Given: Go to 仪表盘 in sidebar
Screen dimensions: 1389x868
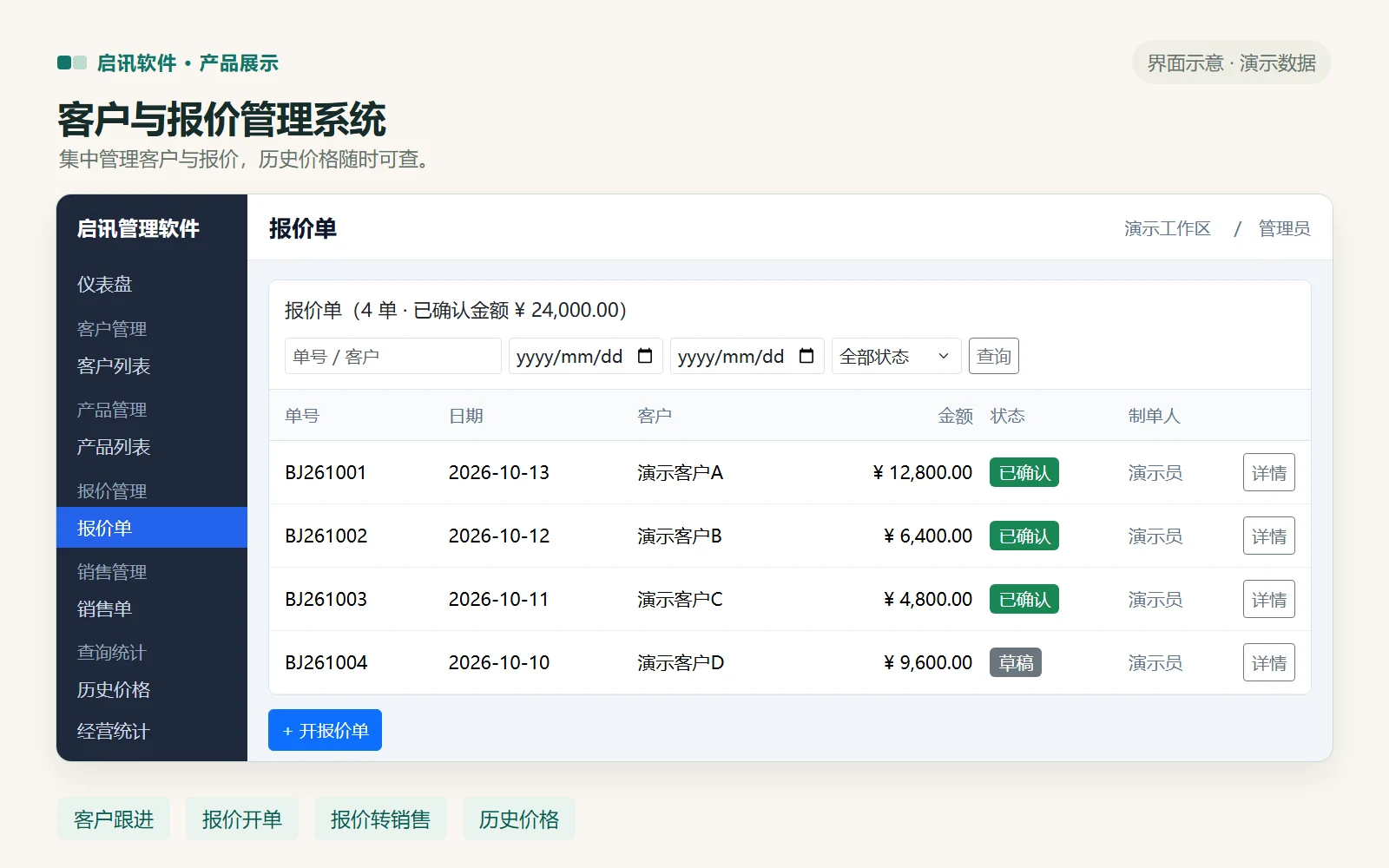Looking at the screenshot, I should (152, 284).
